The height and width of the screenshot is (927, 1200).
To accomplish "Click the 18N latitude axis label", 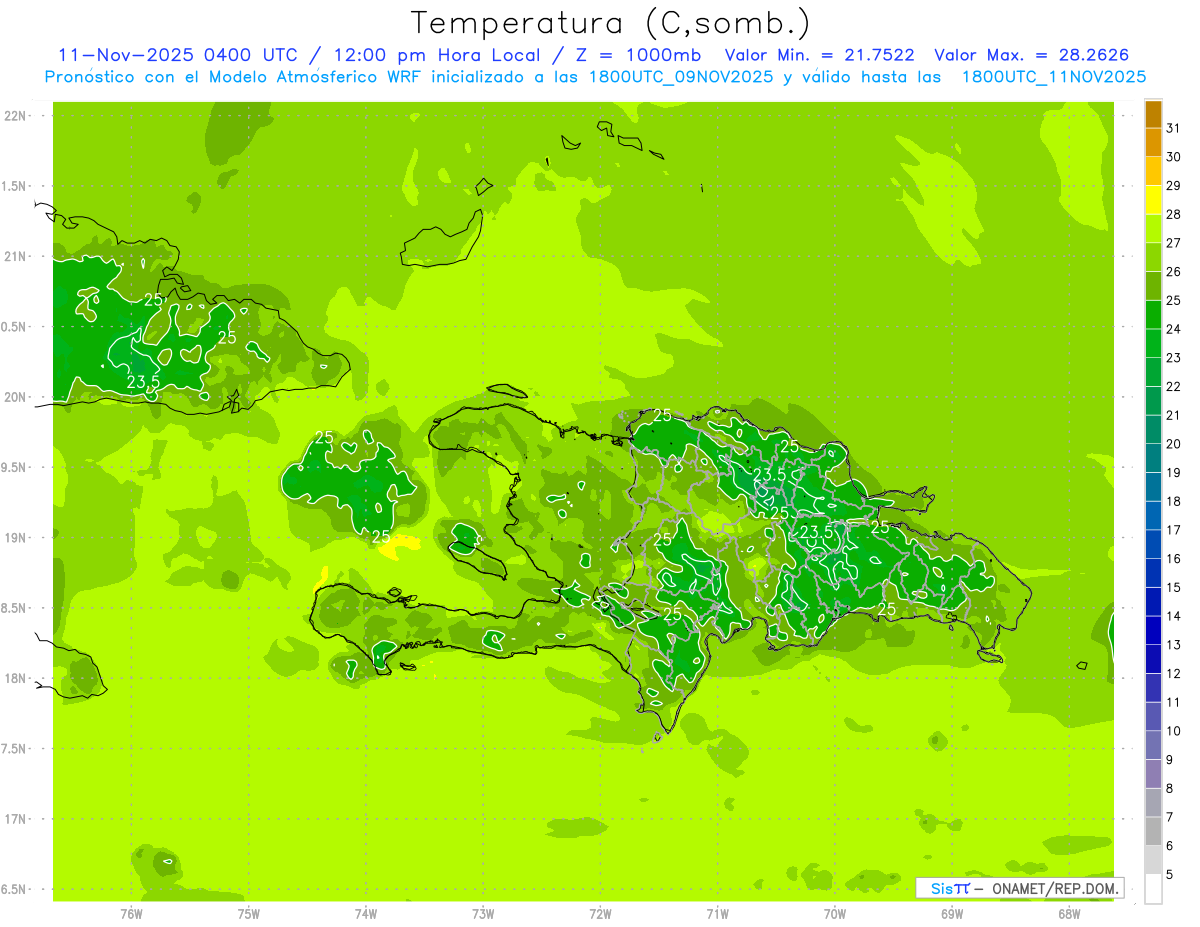I will tap(15, 678).
